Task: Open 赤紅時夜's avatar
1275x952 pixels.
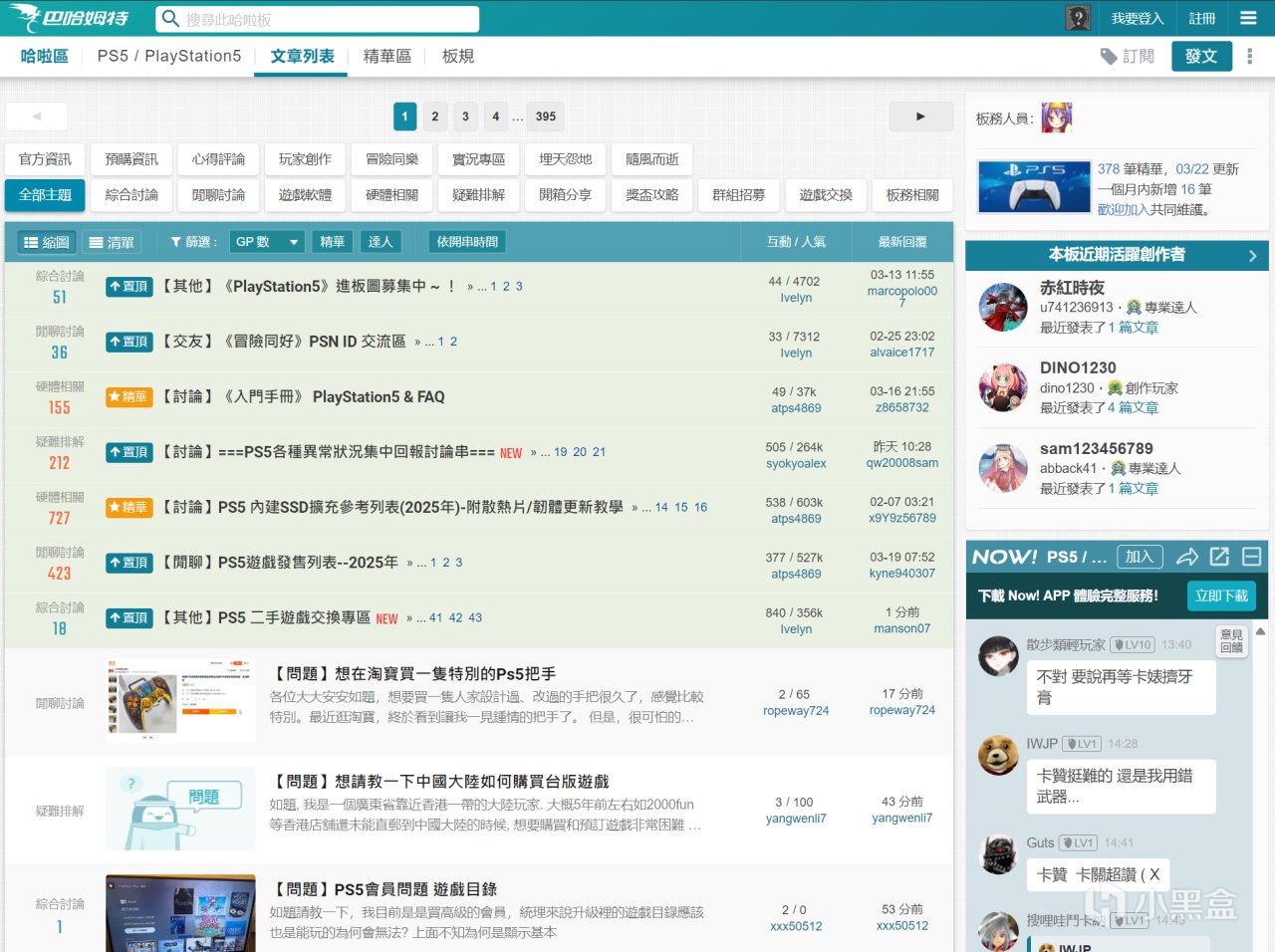Action: tap(1003, 307)
